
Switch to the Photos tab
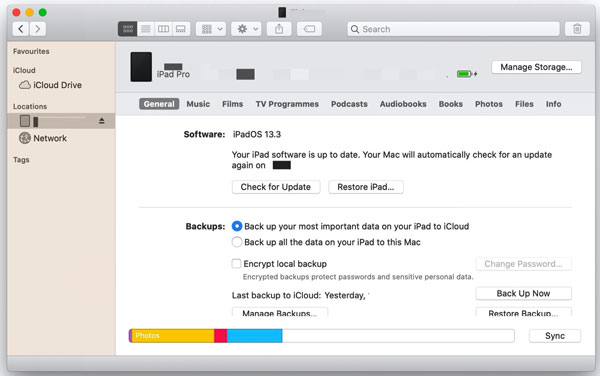coord(489,104)
